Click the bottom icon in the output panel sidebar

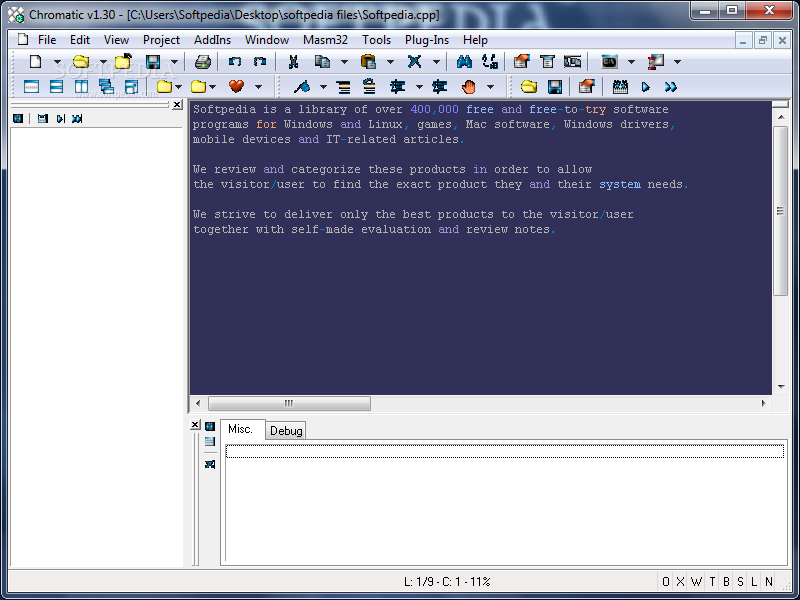tap(210, 464)
